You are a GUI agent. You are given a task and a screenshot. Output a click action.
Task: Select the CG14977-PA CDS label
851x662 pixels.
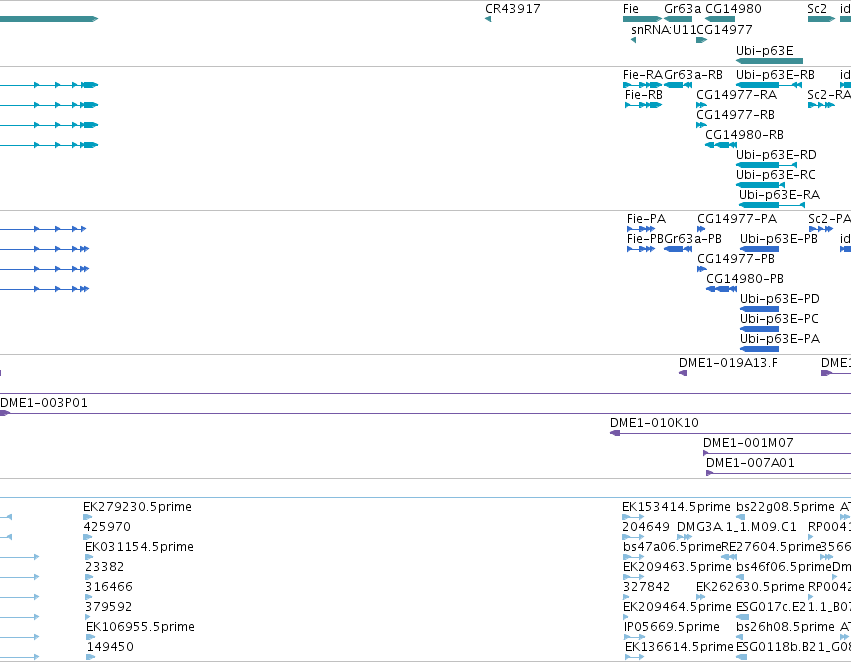[737, 219]
